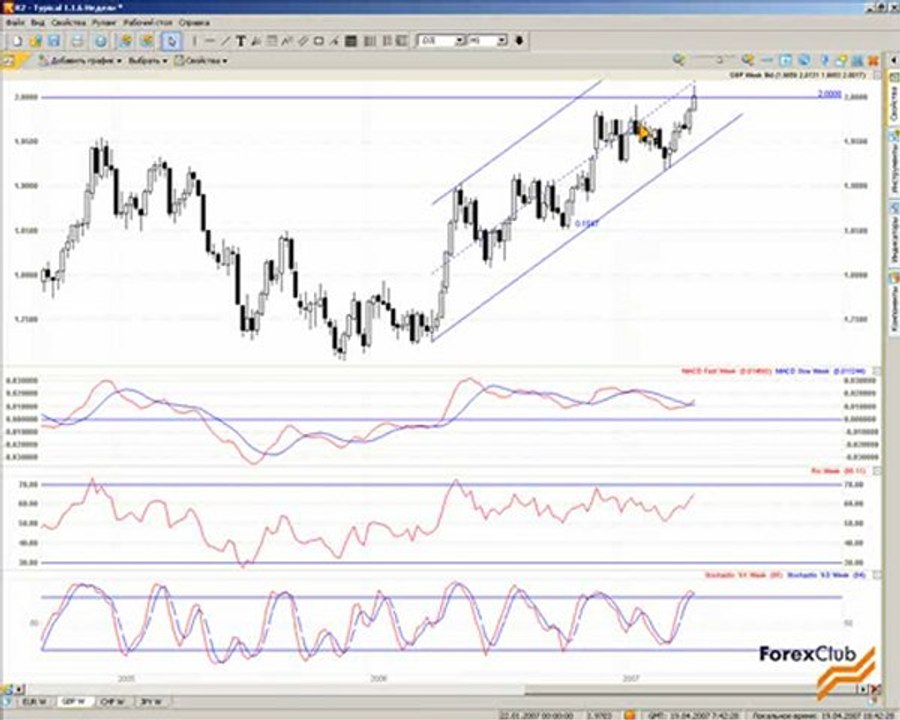Select the horizontal line drawing tool
Viewport: 900px width, 720px height.
(210, 41)
